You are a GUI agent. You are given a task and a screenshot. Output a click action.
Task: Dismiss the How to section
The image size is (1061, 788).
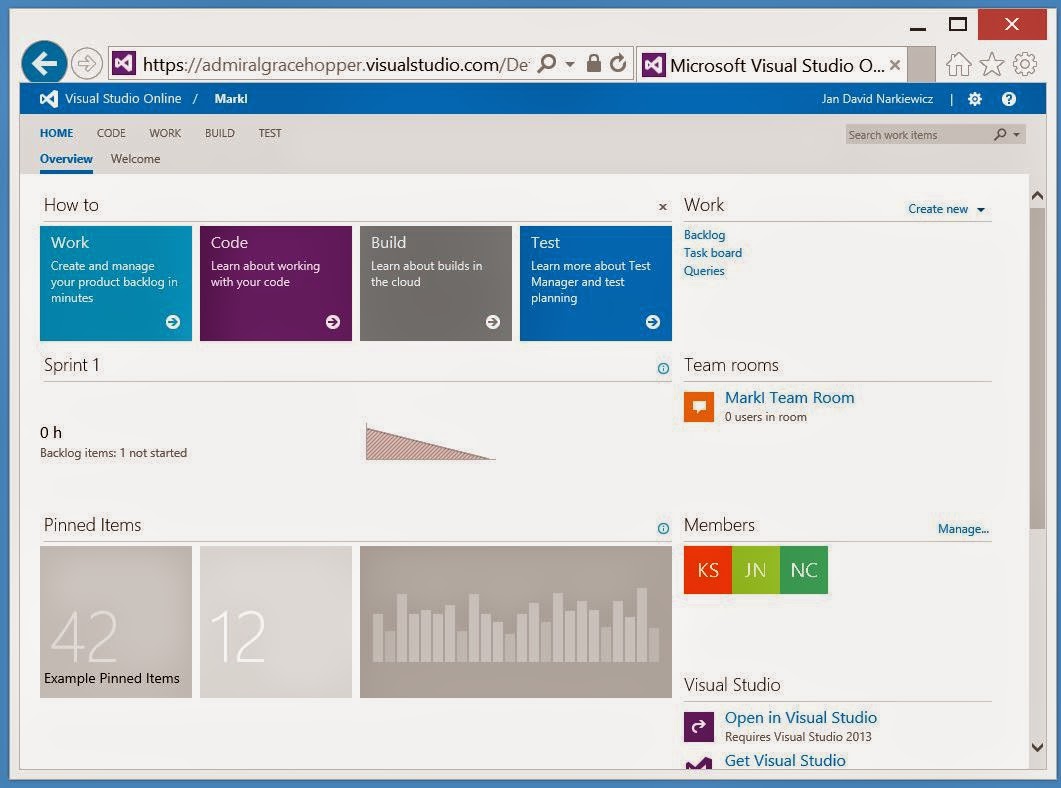tap(663, 207)
